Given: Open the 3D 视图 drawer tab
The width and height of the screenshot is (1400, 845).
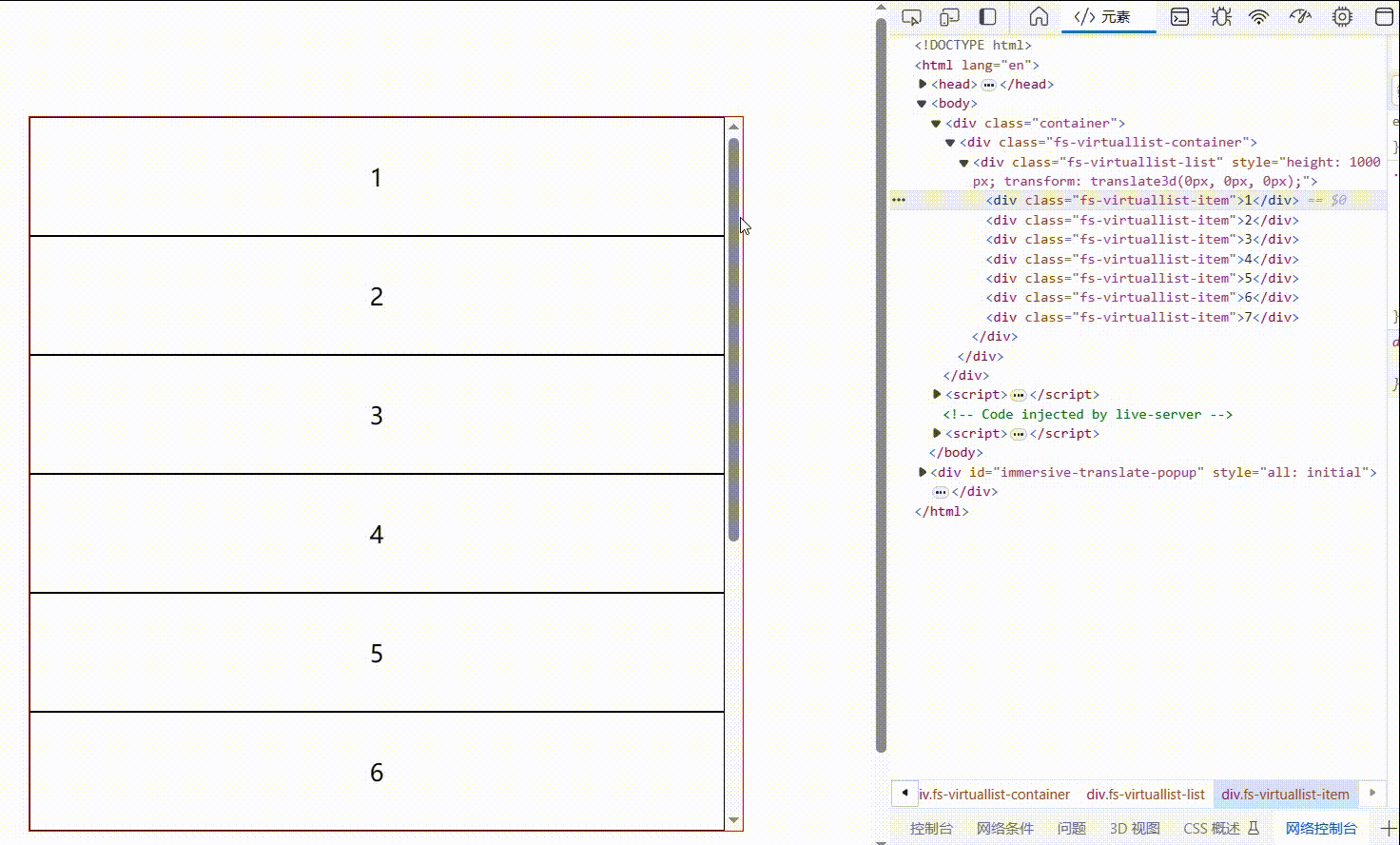Looking at the screenshot, I should click(x=1135, y=828).
